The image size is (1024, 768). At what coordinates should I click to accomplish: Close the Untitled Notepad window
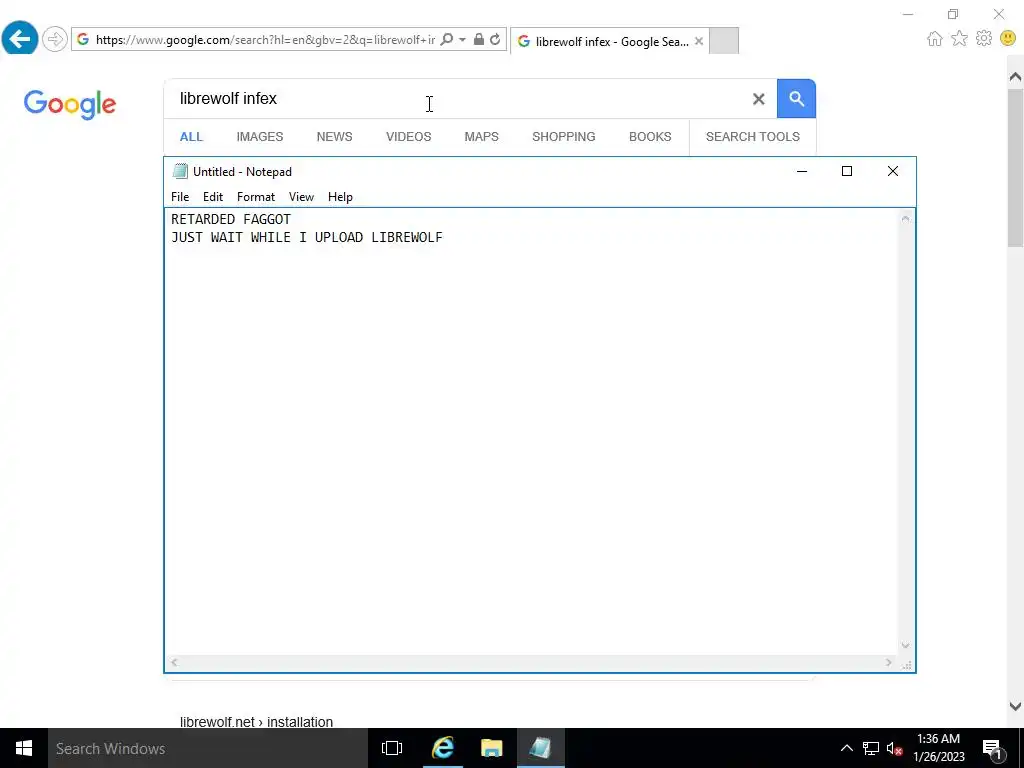[x=893, y=171]
